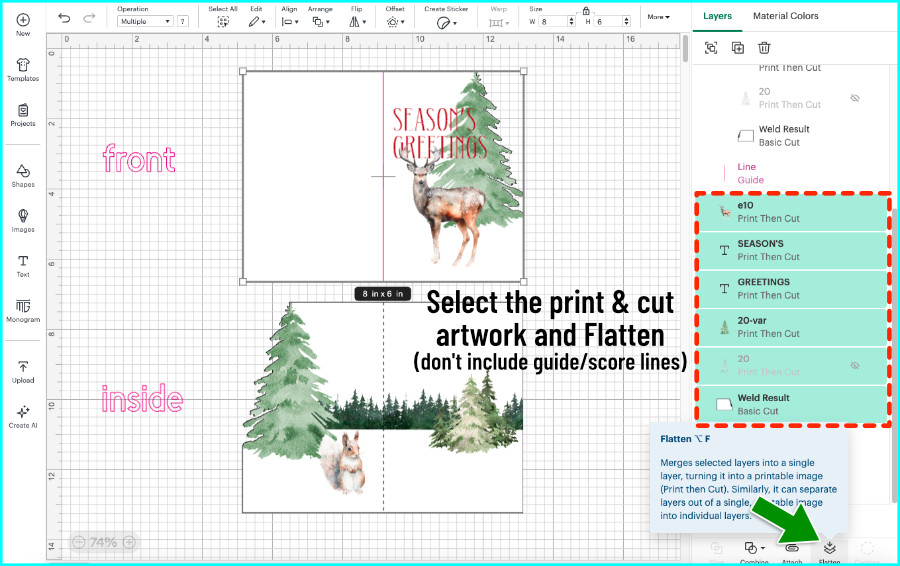This screenshot has width=900, height=566.
Task: Click the Attach paperclip icon
Action: click(792, 548)
